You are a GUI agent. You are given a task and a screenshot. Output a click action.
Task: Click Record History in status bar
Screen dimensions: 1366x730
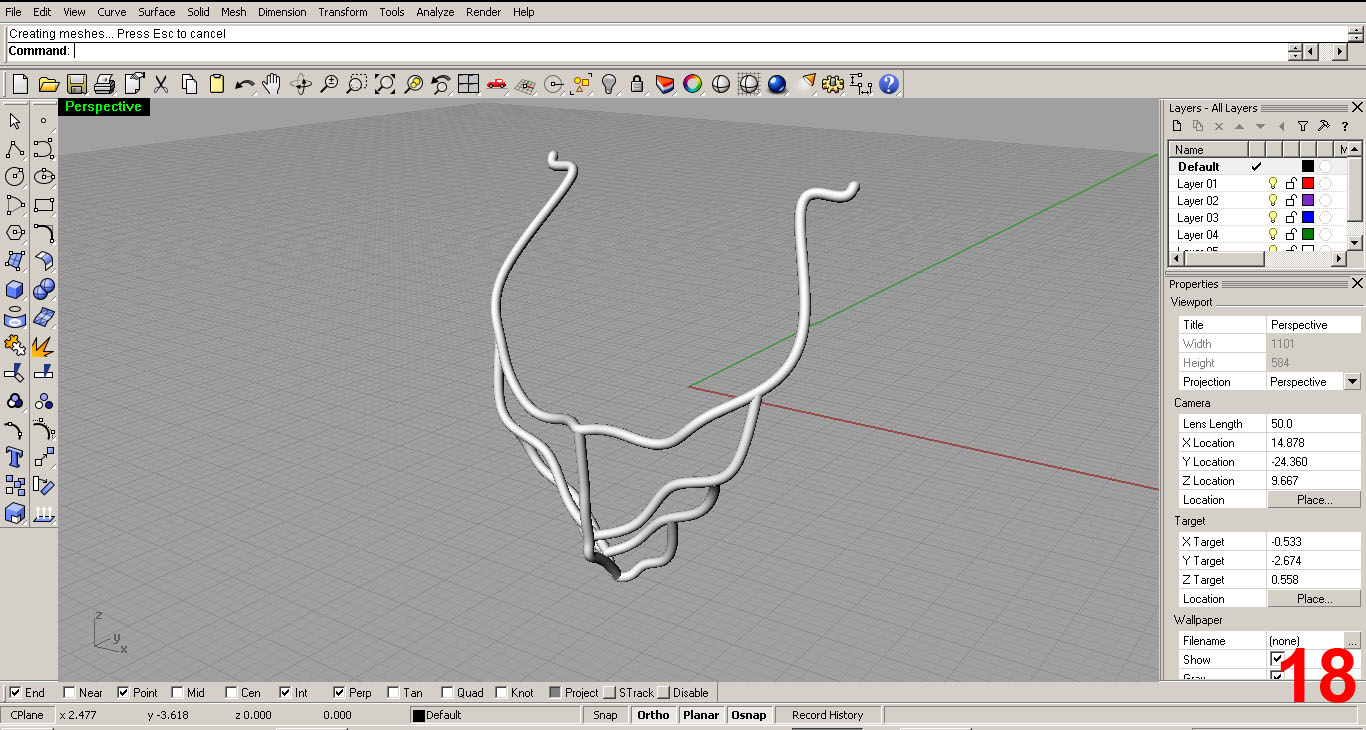click(827, 715)
